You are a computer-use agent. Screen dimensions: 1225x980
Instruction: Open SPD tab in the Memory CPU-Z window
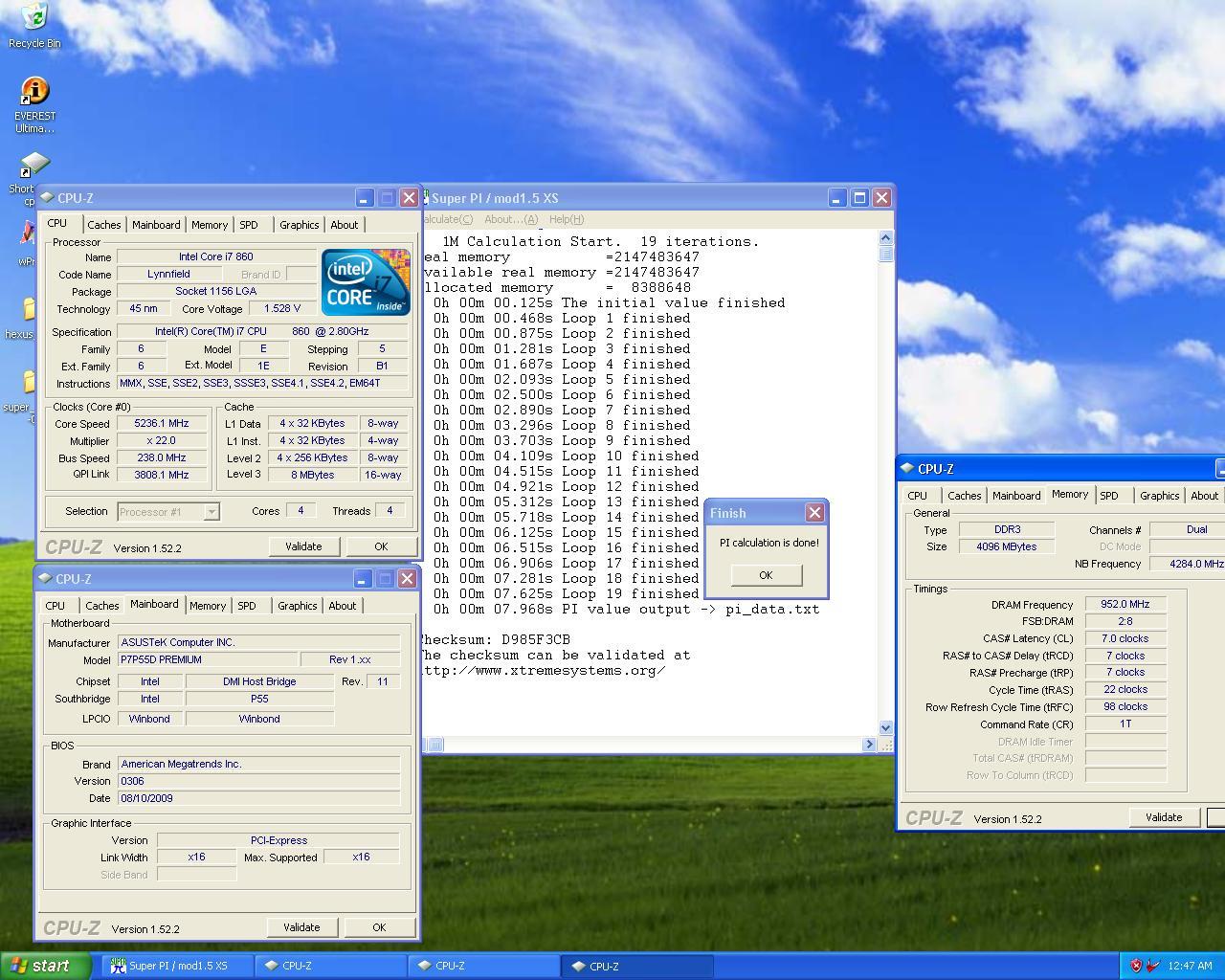[x=1109, y=496]
